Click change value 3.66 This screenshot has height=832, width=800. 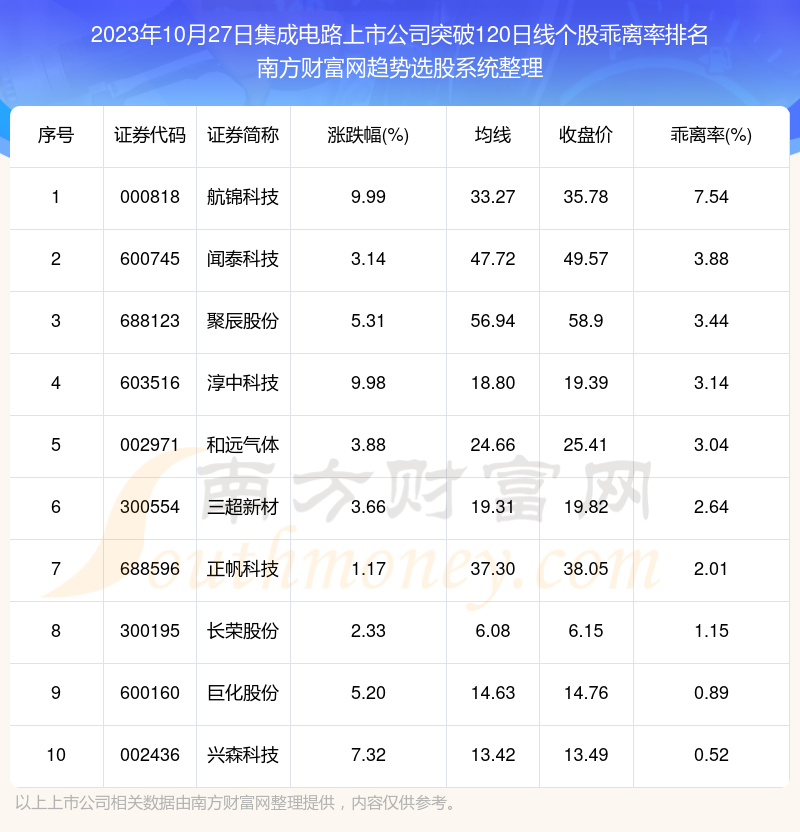[368, 507]
